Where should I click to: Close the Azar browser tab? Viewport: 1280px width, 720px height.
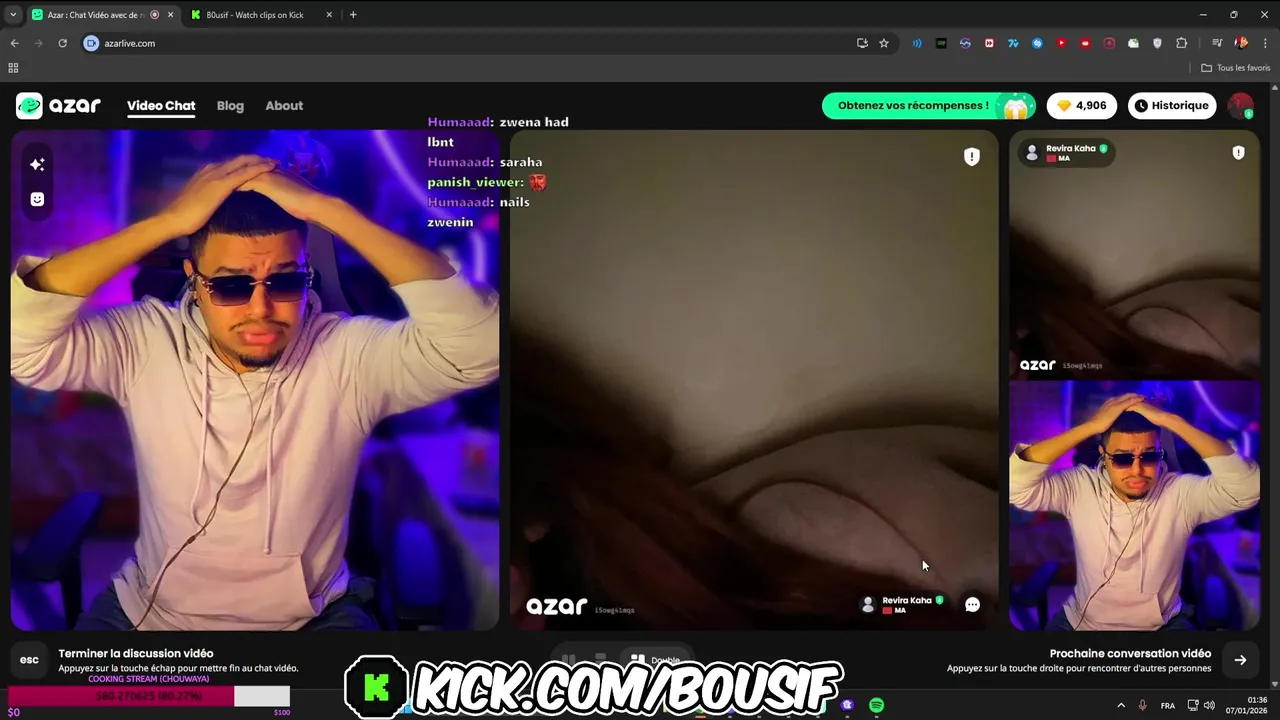[169, 15]
